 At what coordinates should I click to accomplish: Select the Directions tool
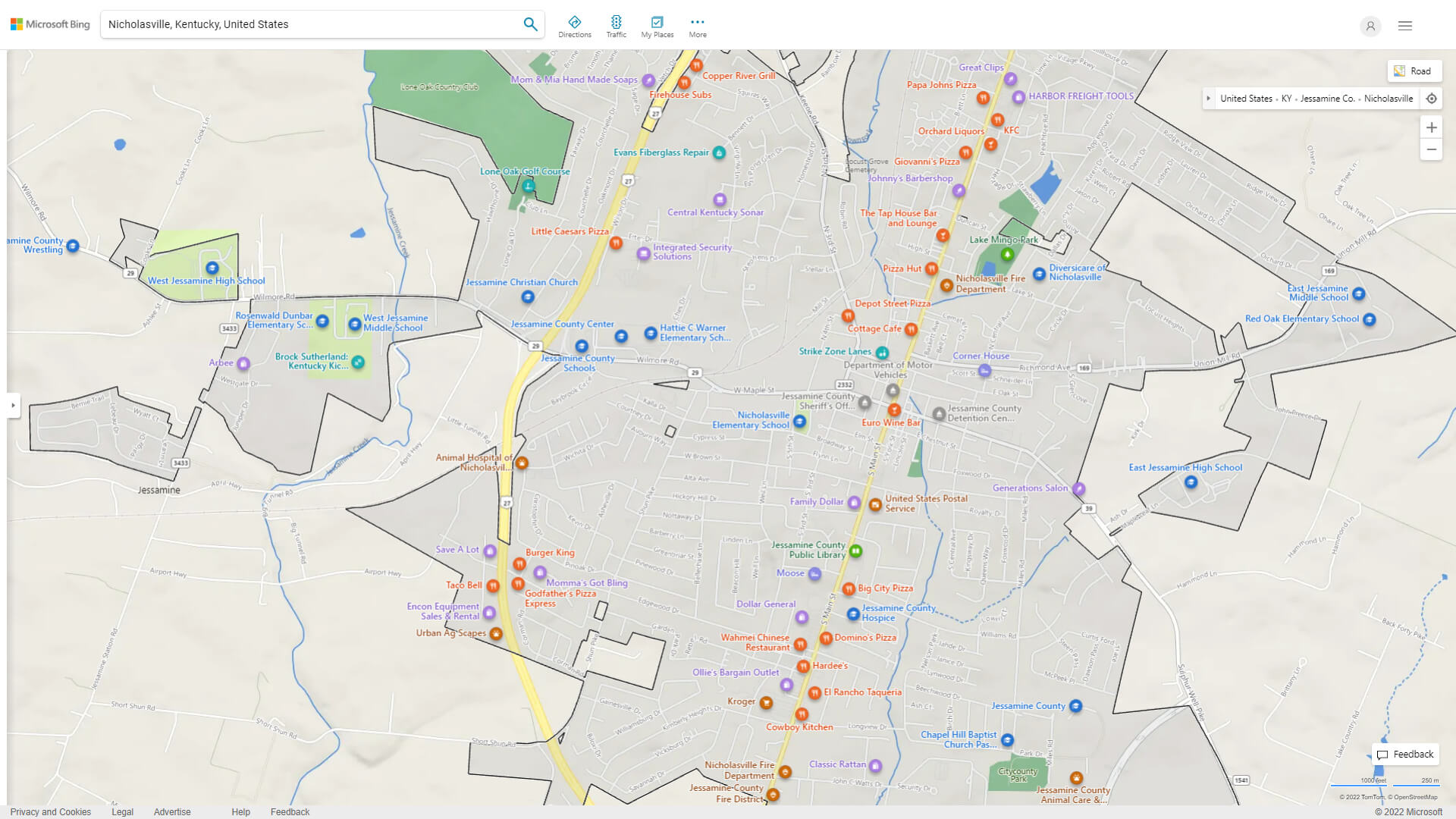point(575,25)
